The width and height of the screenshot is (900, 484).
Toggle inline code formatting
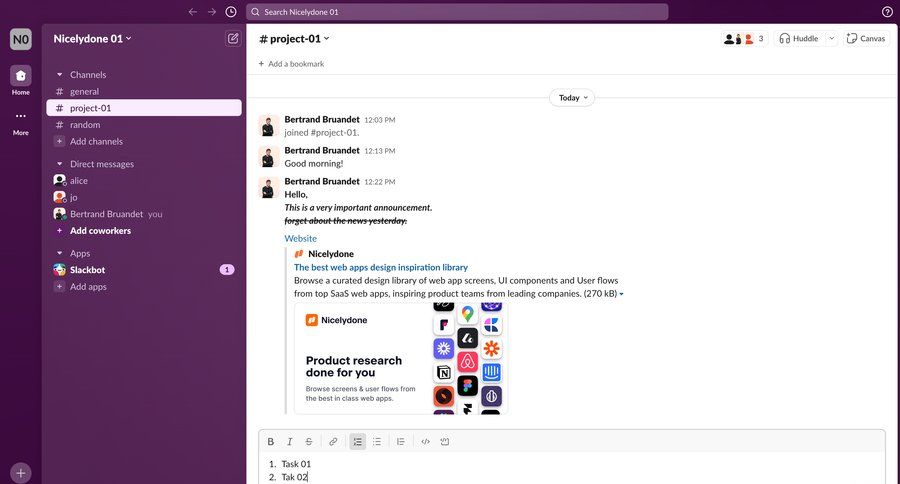click(425, 442)
